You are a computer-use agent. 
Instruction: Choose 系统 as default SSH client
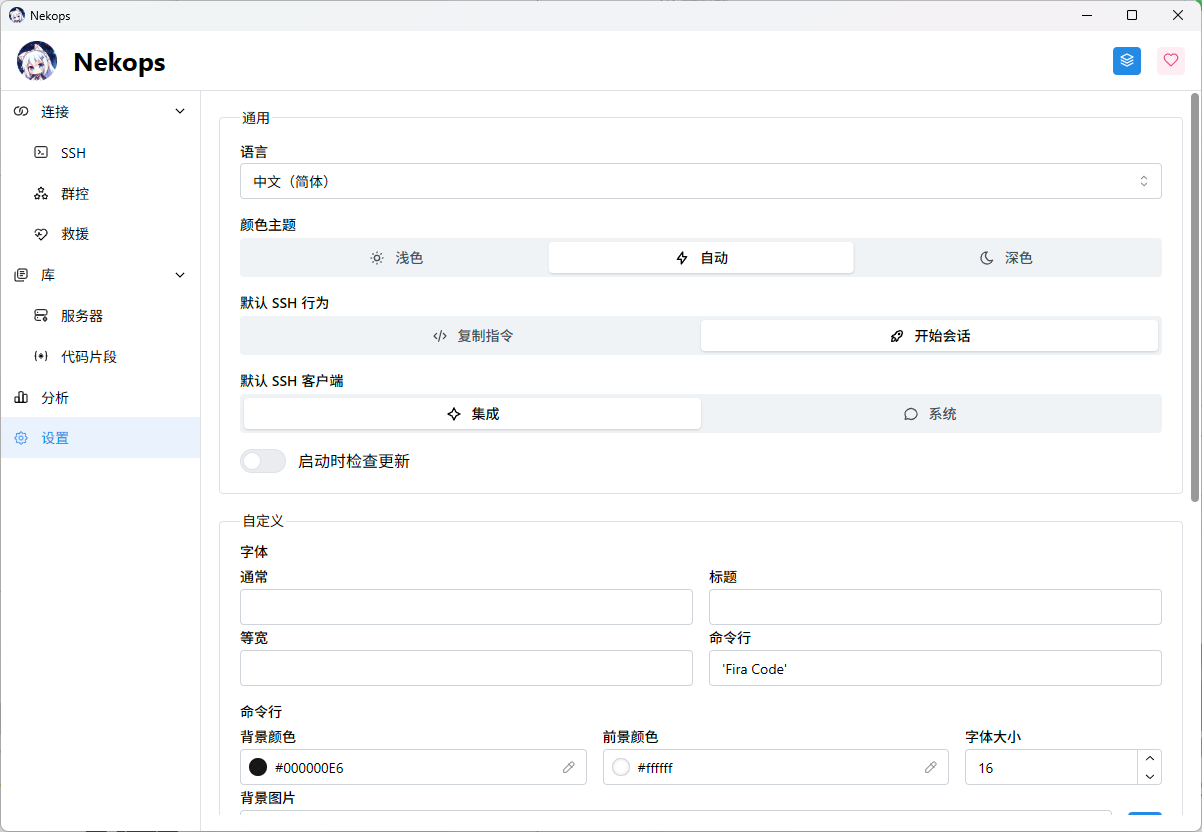click(x=930, y=414)
